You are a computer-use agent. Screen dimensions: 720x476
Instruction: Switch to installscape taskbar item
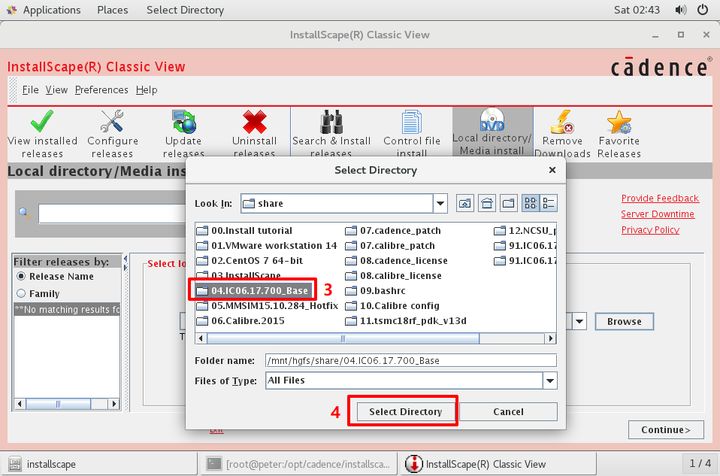99,464
